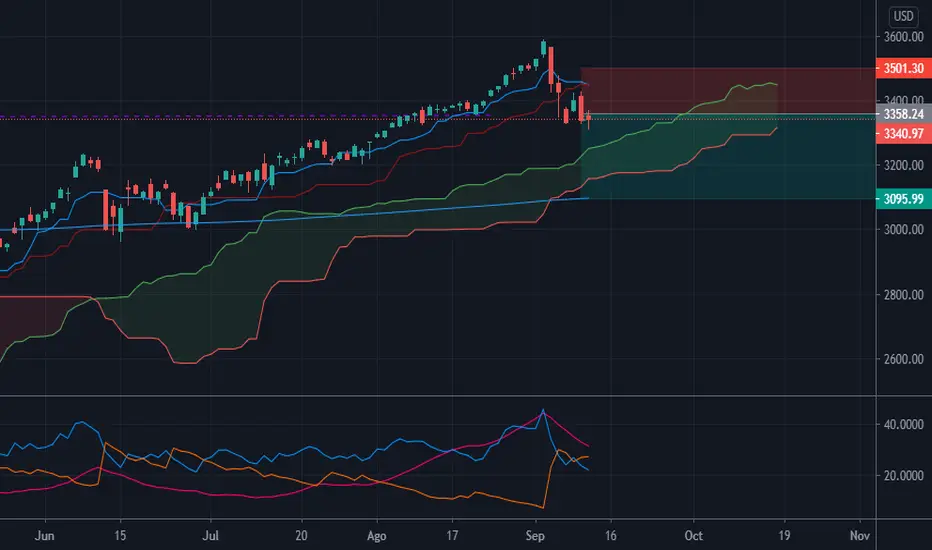Click the 3200.00 price axis label
This screenshot has height=550, width=932.
[903, 165]
